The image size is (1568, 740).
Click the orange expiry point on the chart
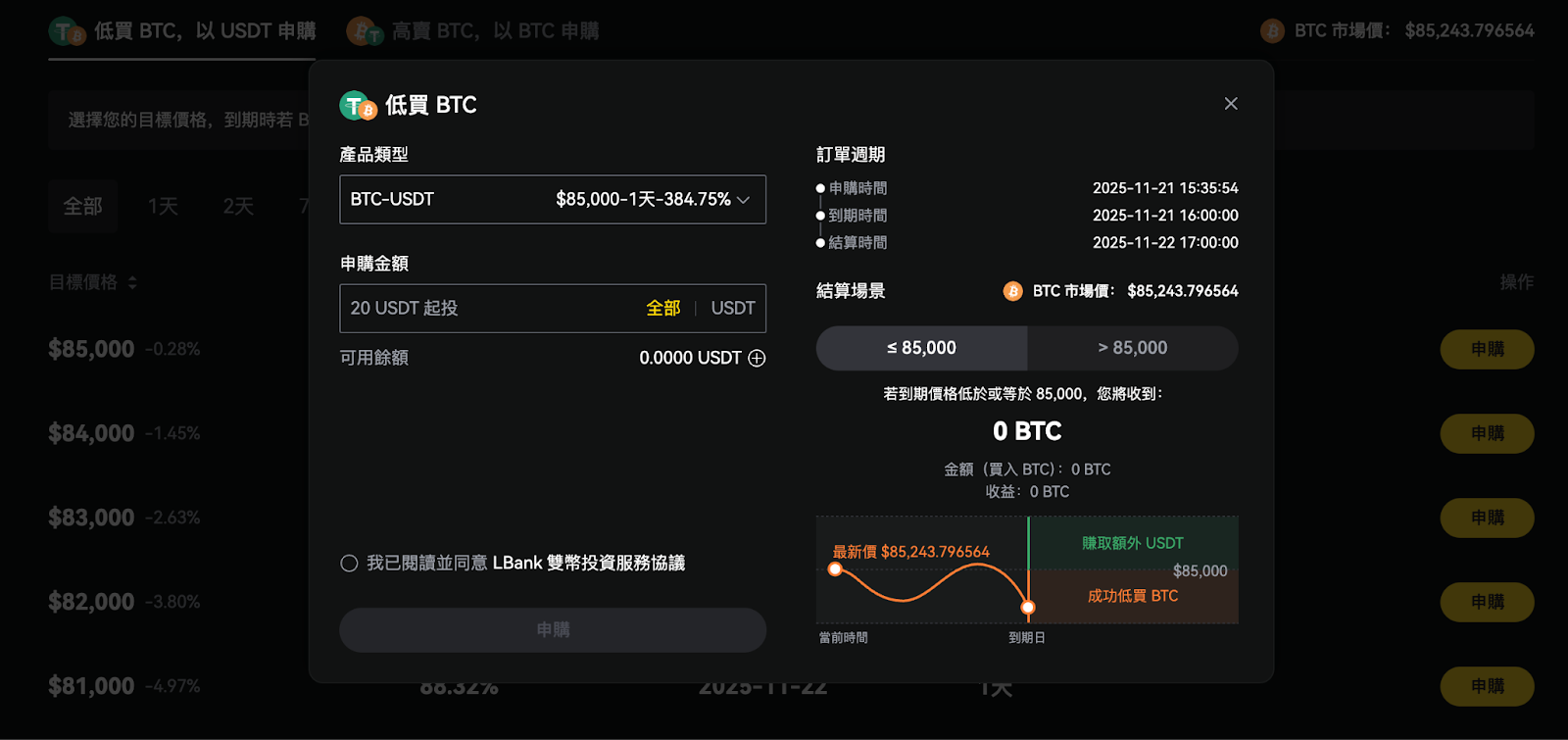click(1028, 608)
